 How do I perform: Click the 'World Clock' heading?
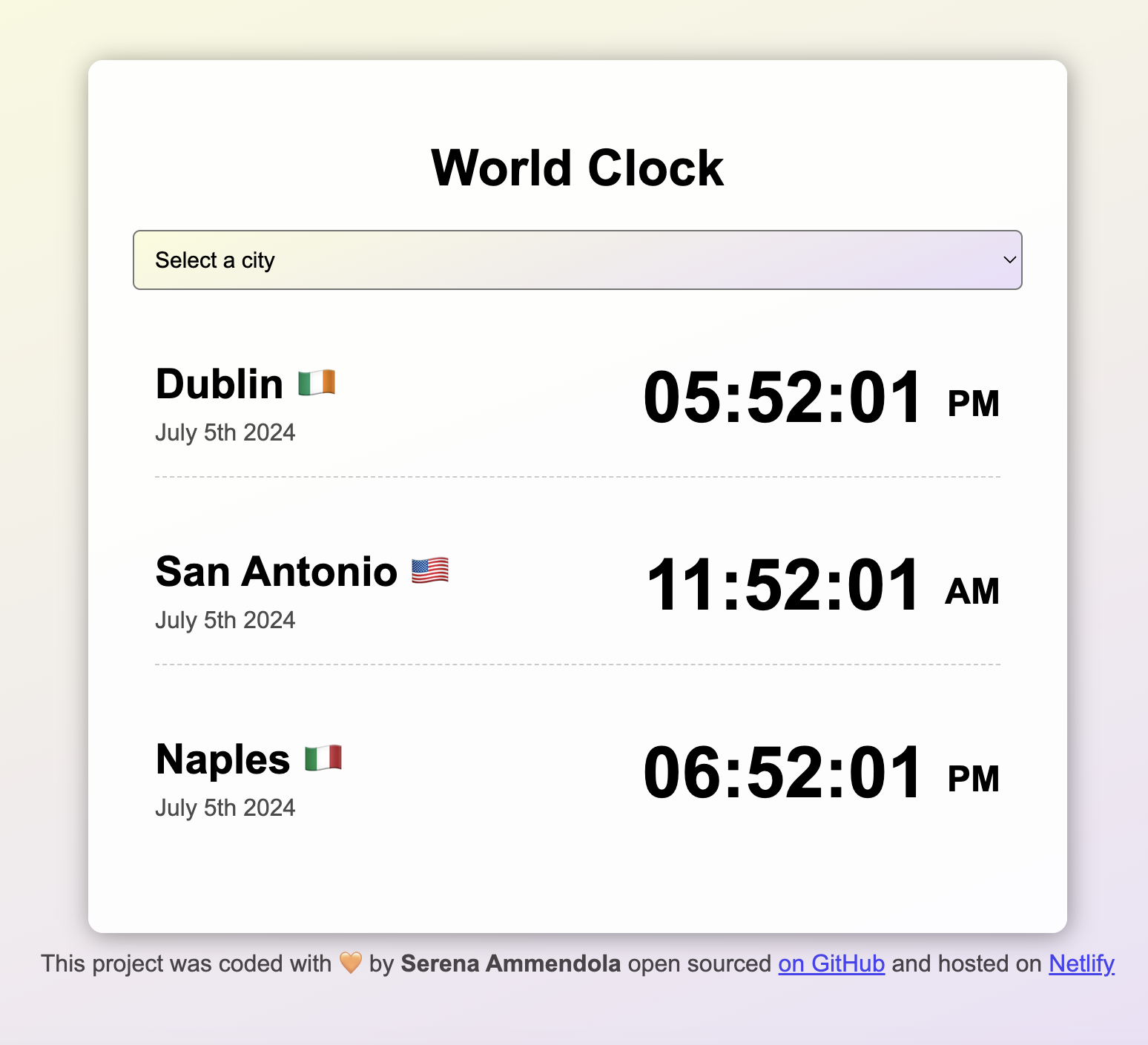click(x=577, y=168)
